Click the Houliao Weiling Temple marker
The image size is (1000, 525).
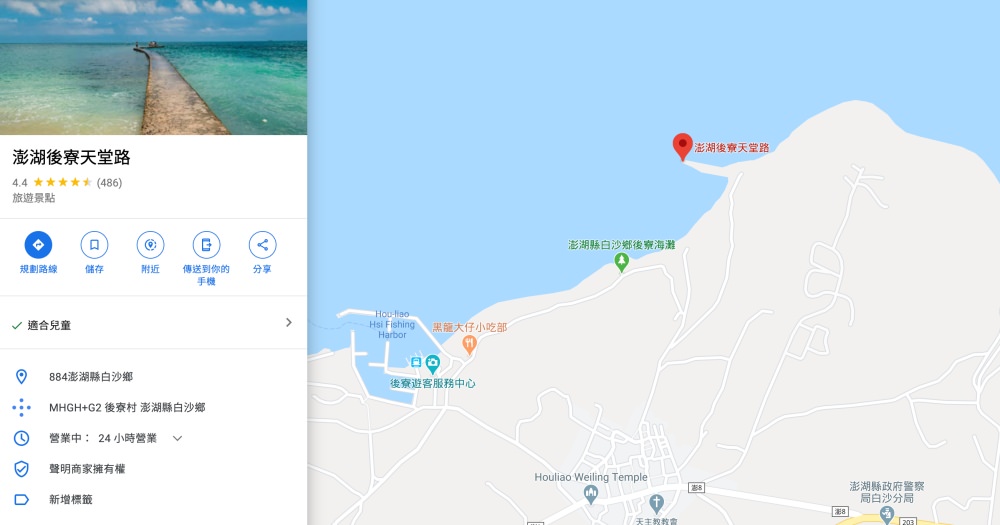(591, 494)
